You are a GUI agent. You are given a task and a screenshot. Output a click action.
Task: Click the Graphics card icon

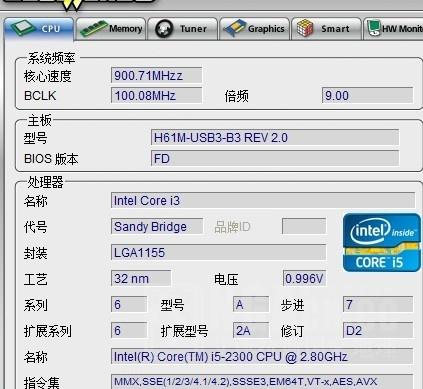(x=235, y=29)
